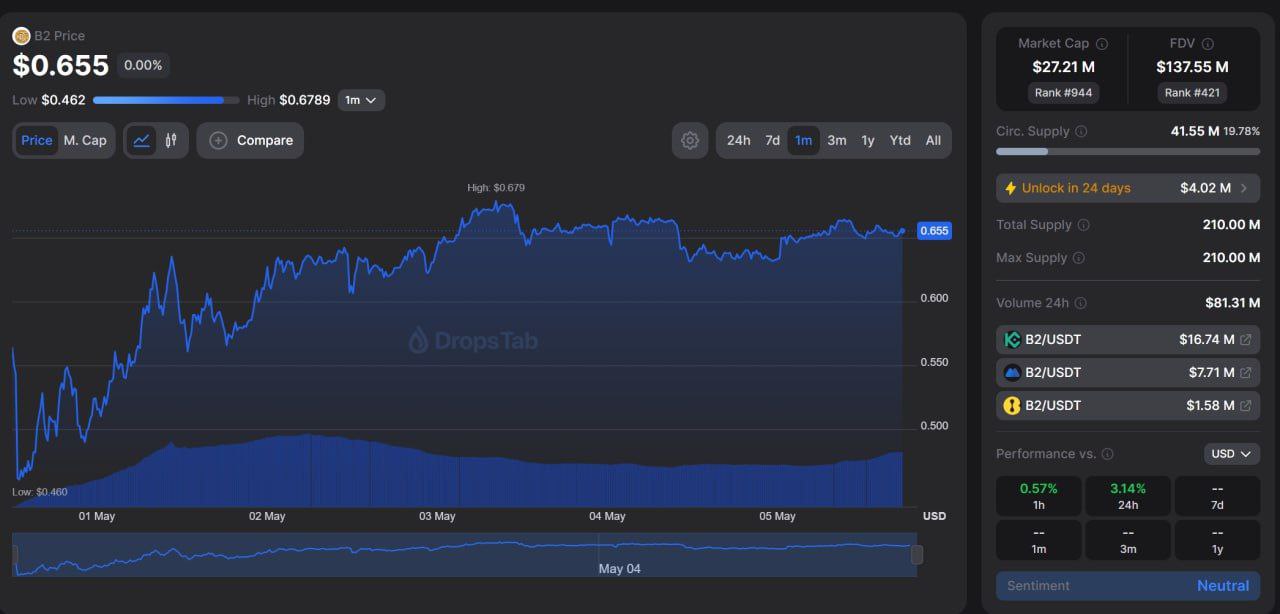
Task: Click the 24h performance 3.14% cell
Action: pos(1128,497)
